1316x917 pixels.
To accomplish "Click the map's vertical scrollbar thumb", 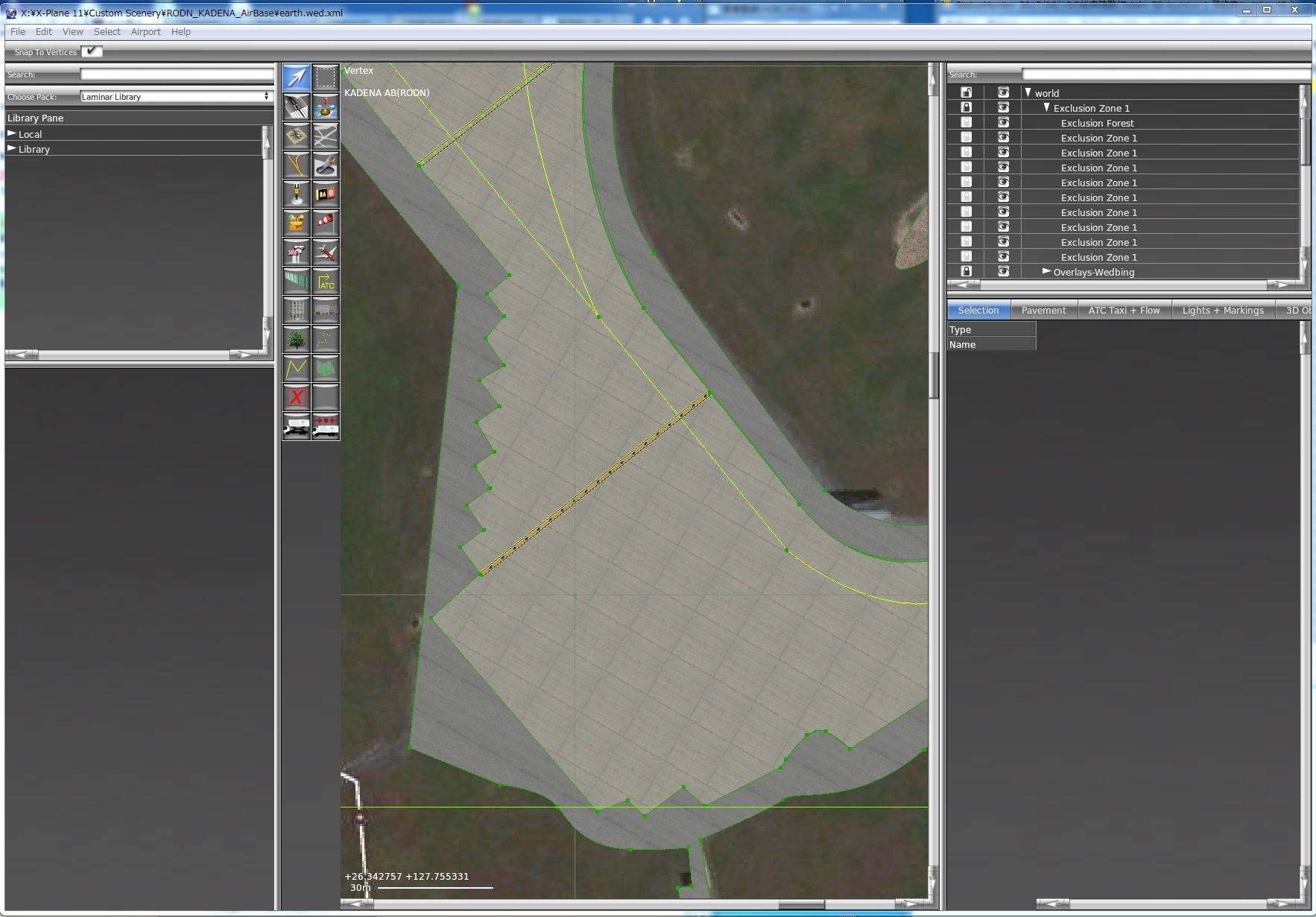I will (x=933, y=375).
